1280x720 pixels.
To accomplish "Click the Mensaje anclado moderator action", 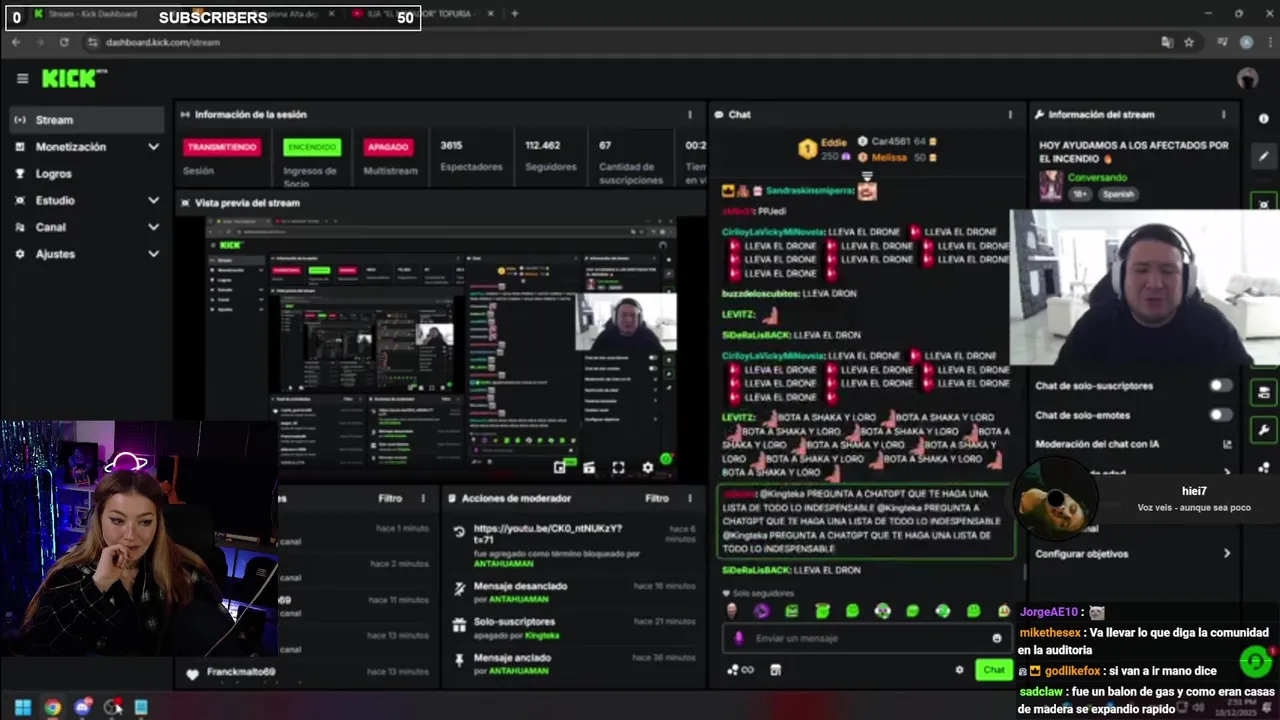I will [510, 658].
